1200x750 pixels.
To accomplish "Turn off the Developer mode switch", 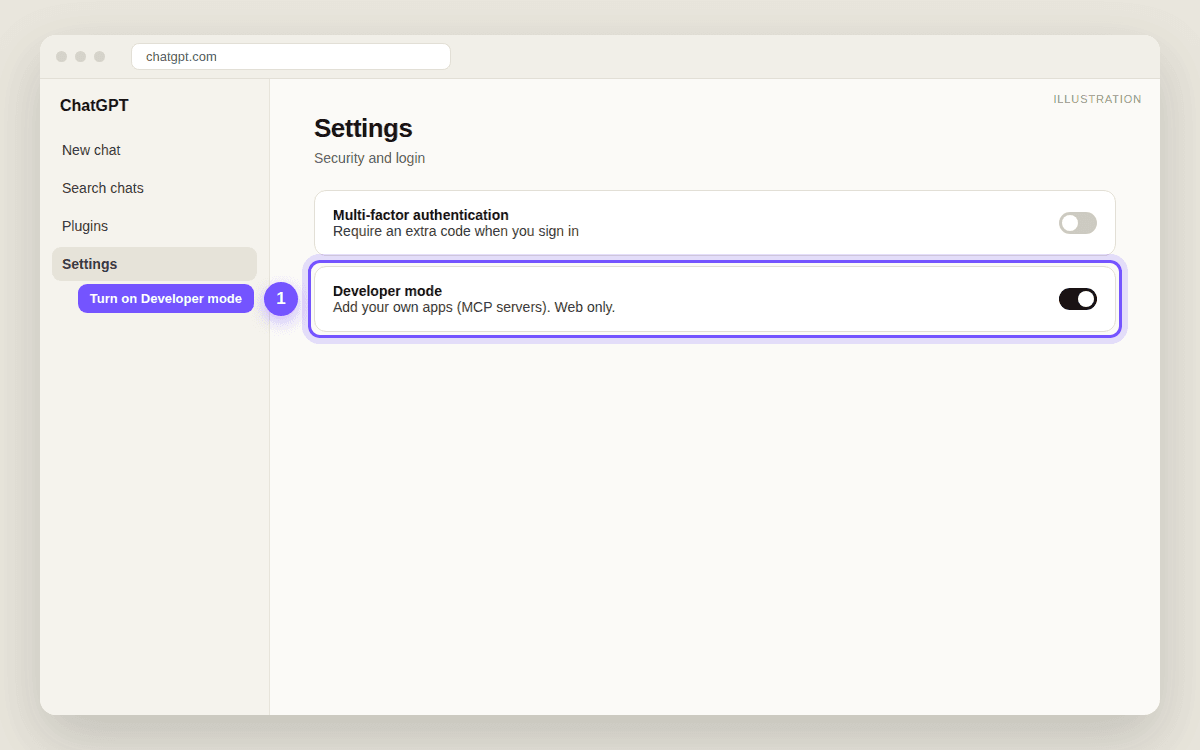I will (1078, 299).
